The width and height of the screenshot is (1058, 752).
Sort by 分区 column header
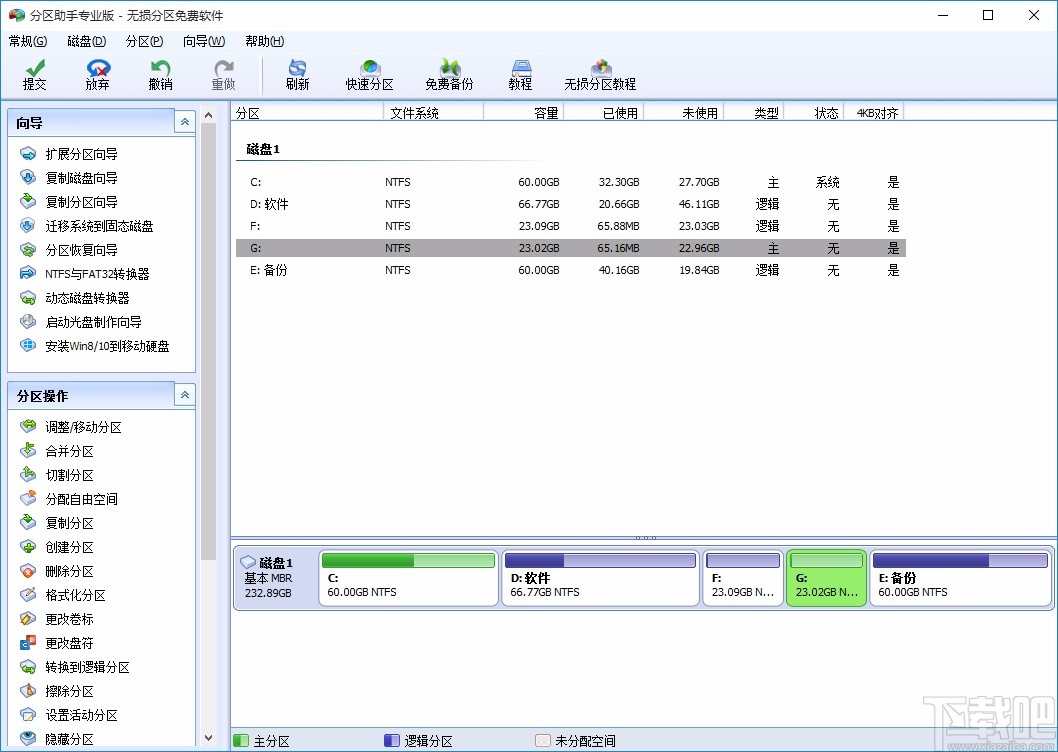coord(307,113)
